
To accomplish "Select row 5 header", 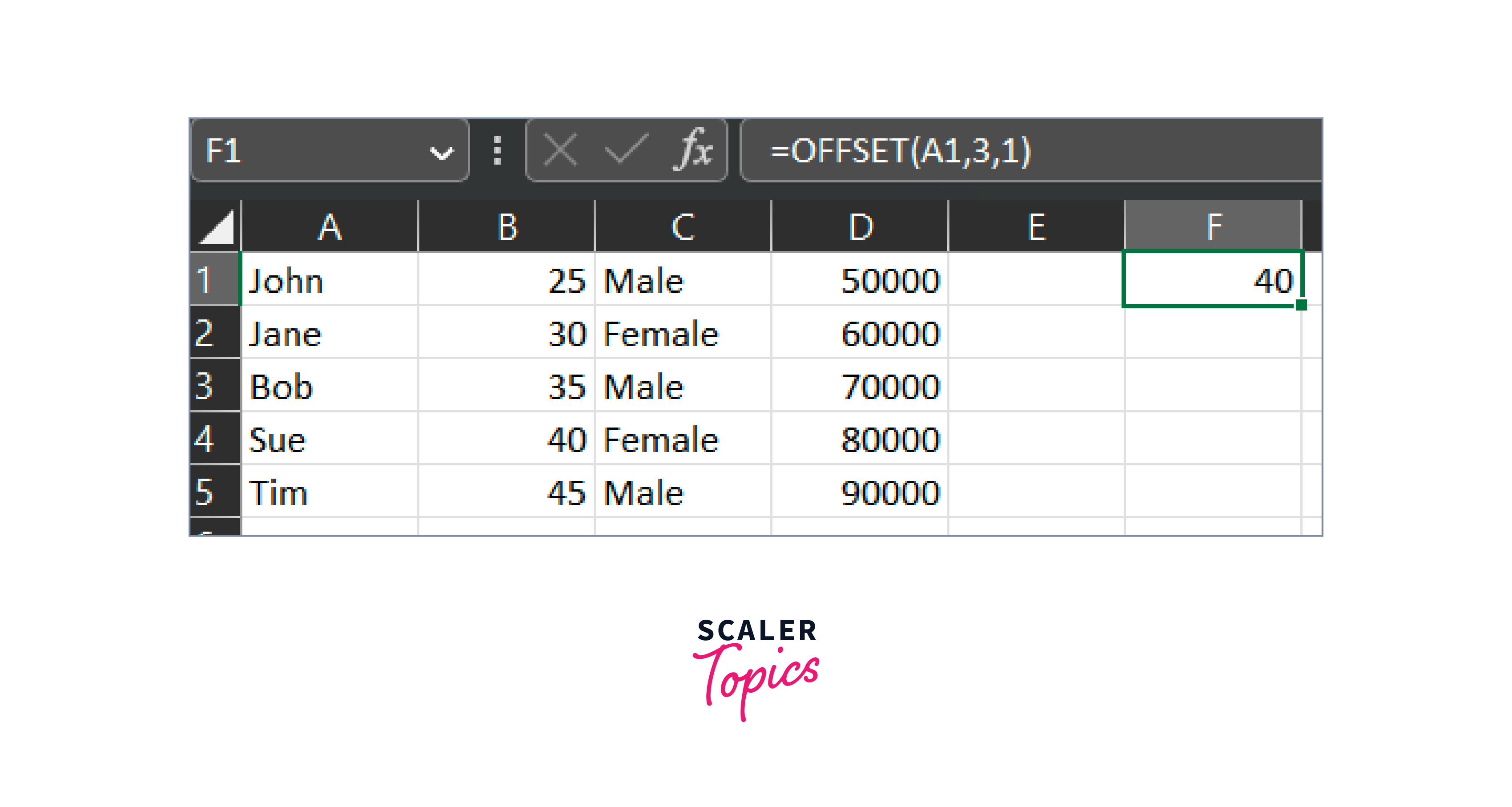I will (x=215, y=492).
